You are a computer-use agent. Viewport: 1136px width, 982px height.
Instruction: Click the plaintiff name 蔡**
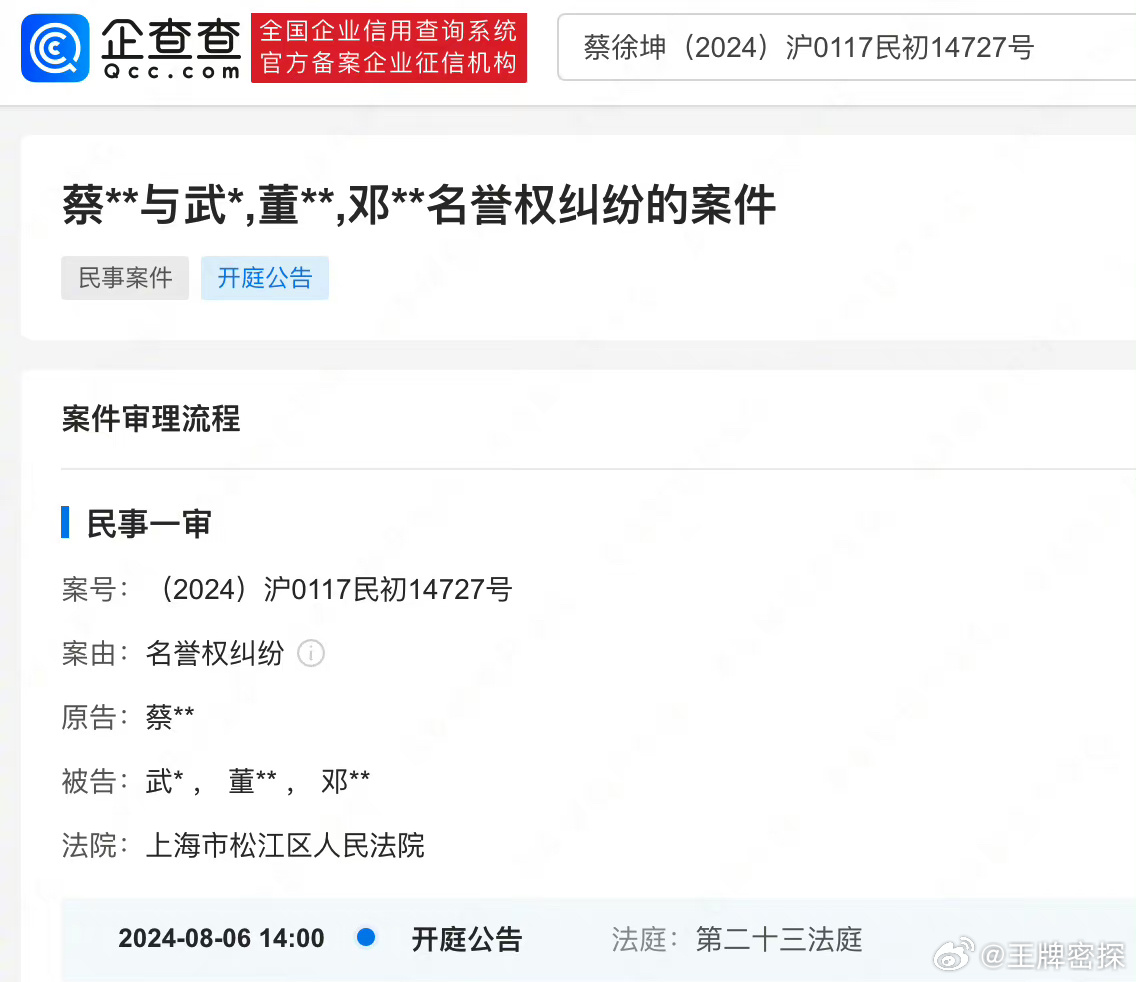tap(170, 717)
